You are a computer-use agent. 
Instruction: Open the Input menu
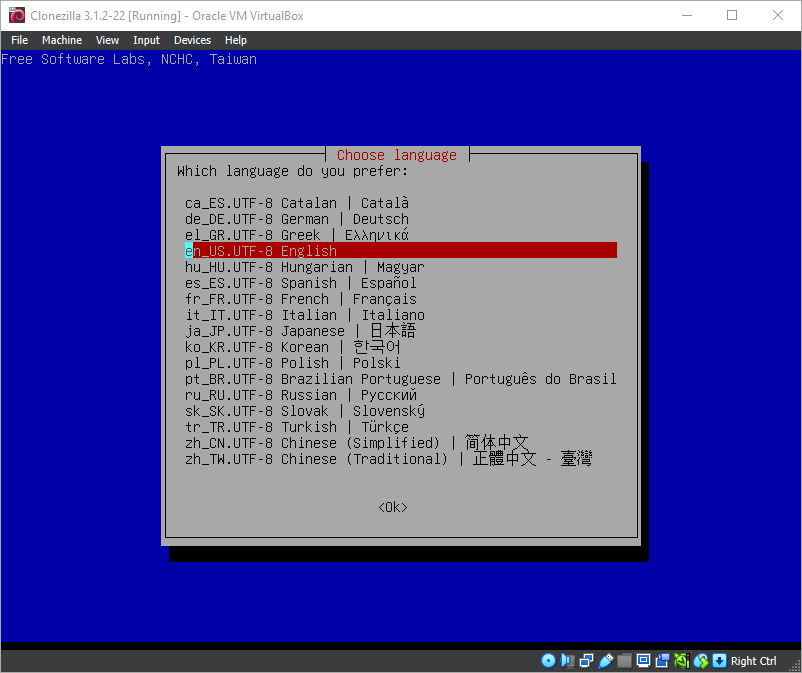tap(146, 40)
